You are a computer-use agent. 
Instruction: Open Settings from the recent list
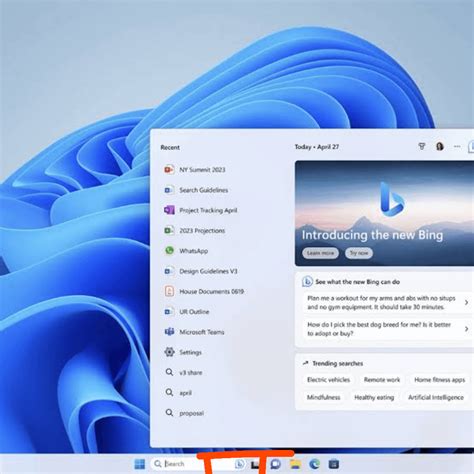(x=183, y=352)
